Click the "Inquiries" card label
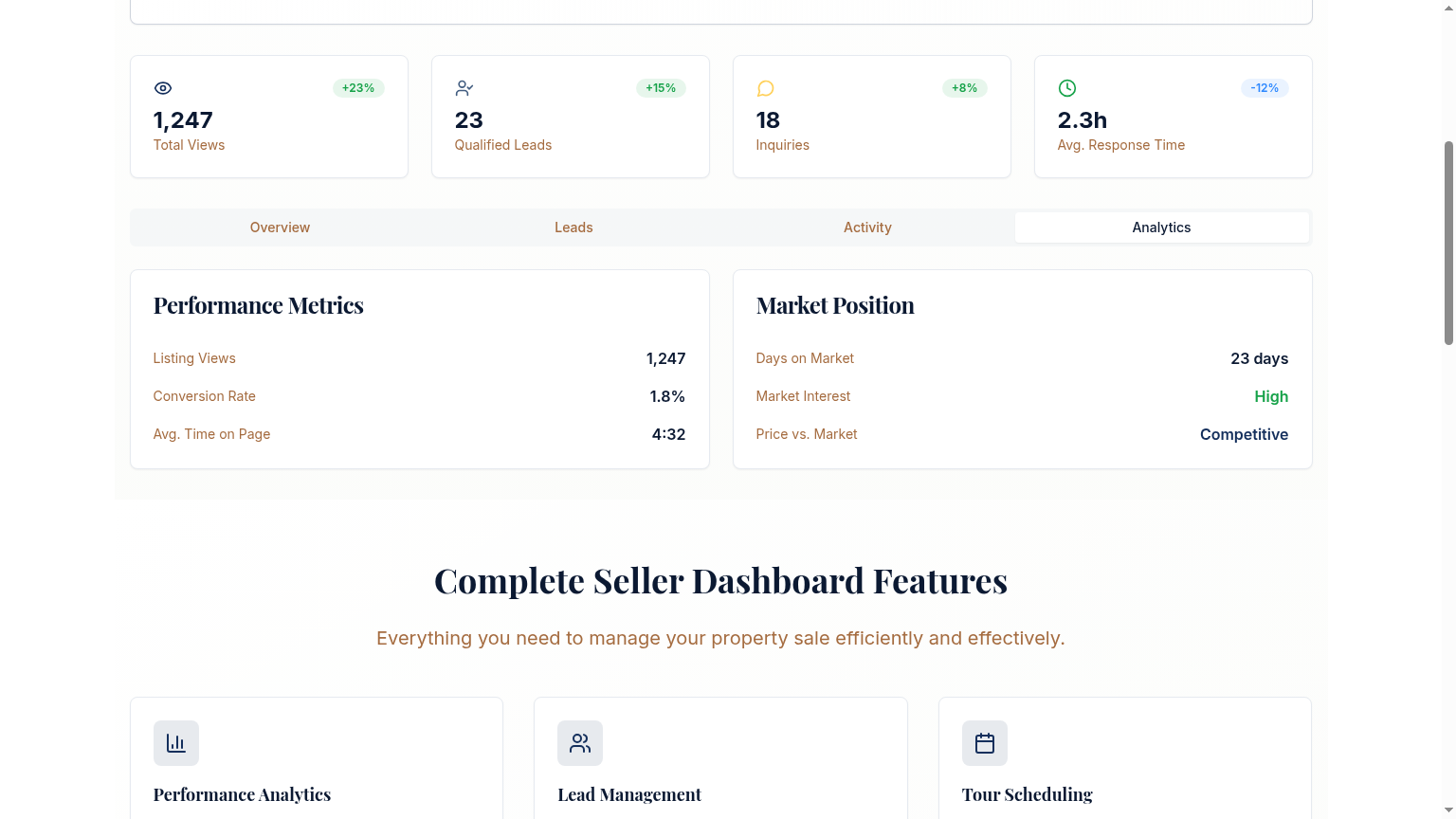 coord(783,145)
